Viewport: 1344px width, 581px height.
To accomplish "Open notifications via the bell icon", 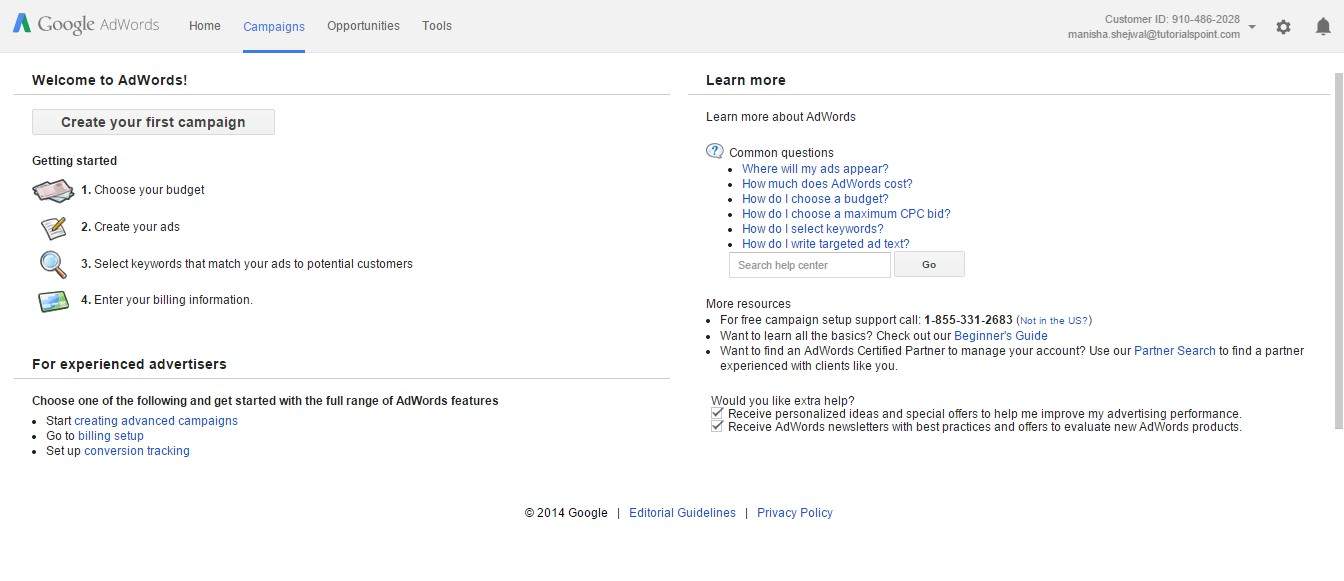I will (1322, 27).
